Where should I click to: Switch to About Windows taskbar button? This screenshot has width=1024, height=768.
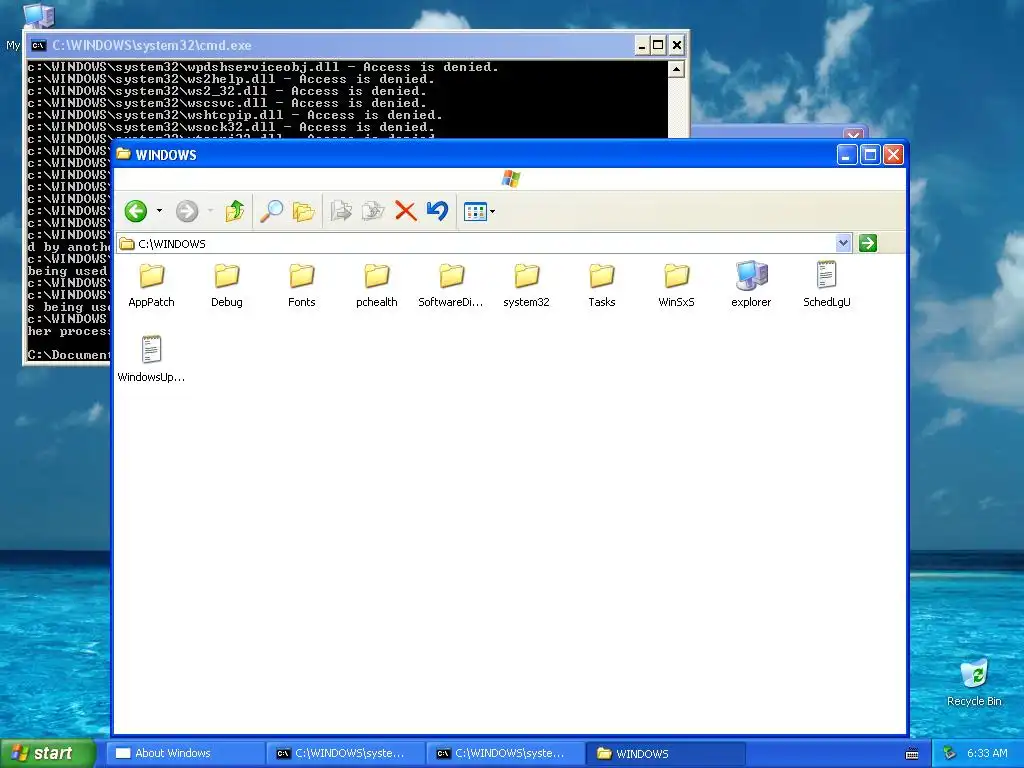coord(186,754)
